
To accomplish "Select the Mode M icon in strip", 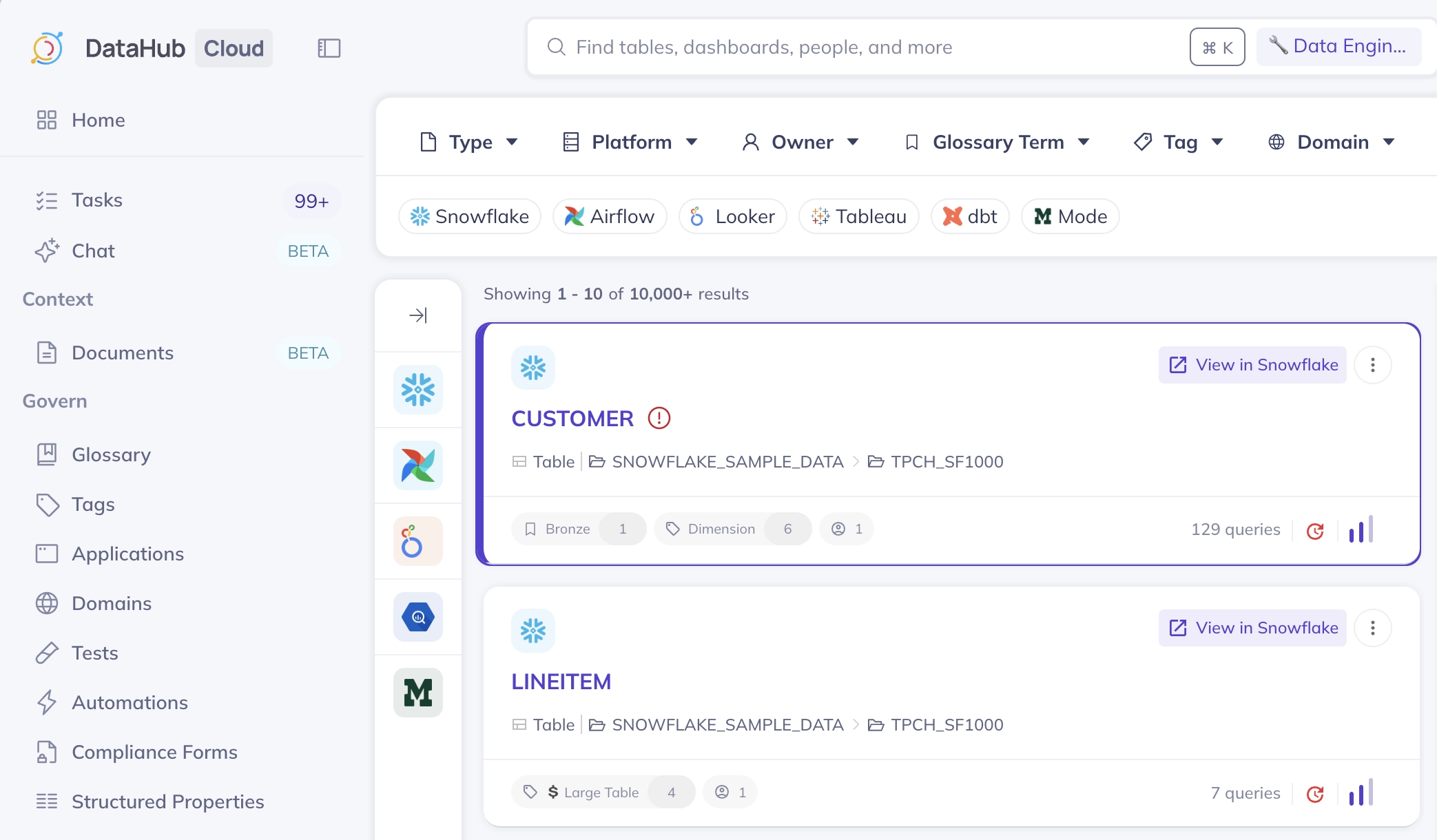I will (x=417, y=693).
